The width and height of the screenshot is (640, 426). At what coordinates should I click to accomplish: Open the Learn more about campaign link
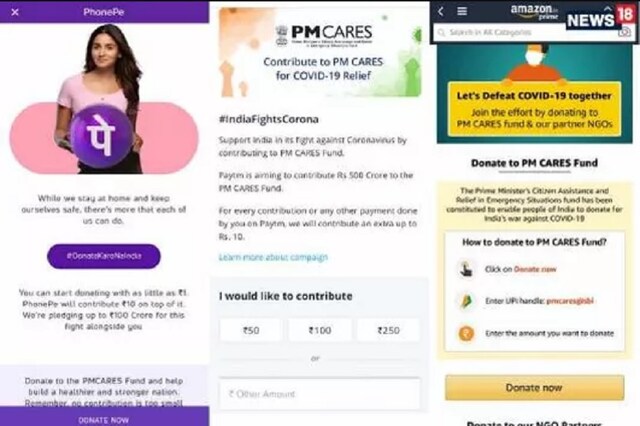pos(273,257)
